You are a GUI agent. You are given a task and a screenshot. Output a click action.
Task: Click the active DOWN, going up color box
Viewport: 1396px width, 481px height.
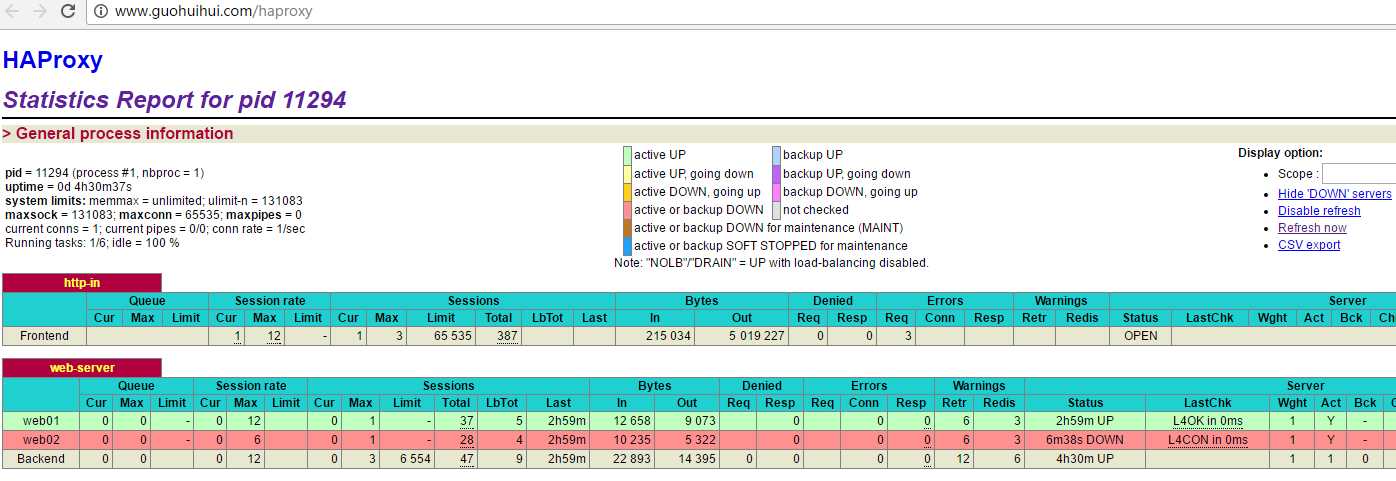coord(627,191)
